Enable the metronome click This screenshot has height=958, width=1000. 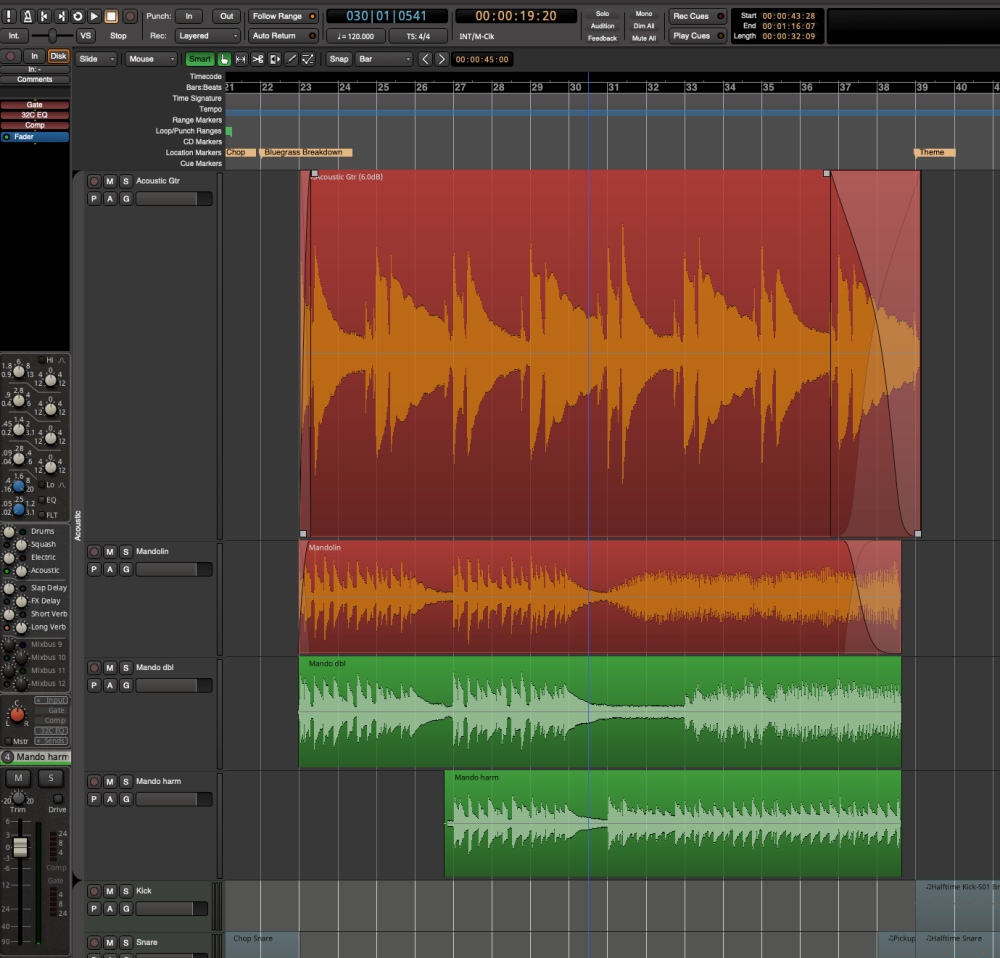click(26, 16)
